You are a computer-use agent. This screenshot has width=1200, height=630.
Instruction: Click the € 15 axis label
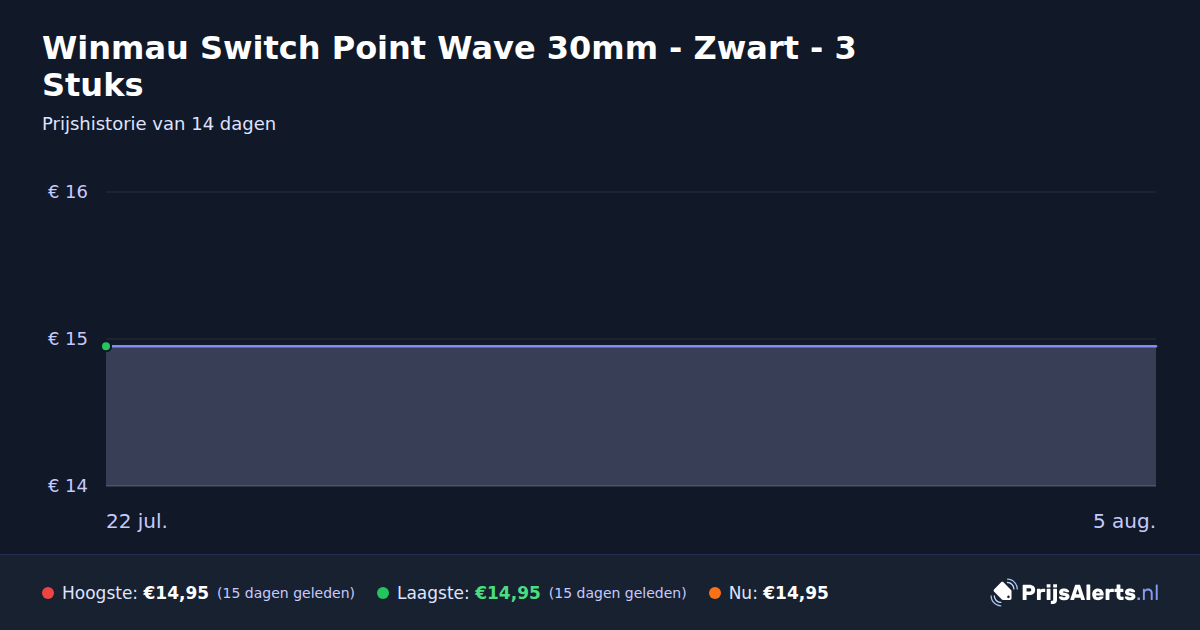click(68, 339)
